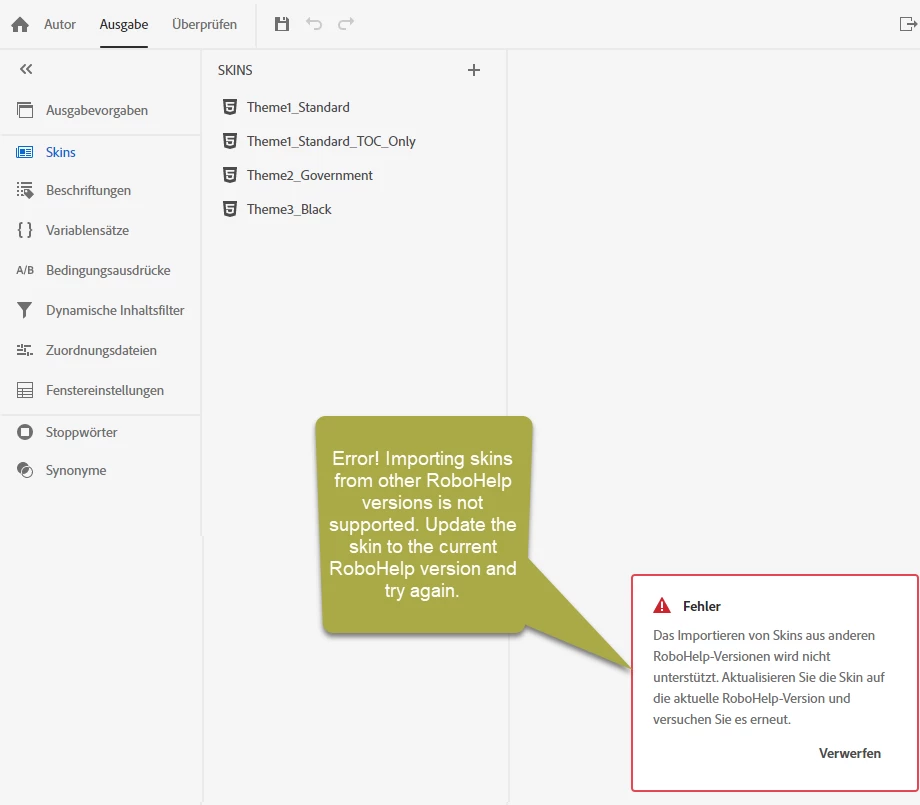This screenshot has width=920, height=805.
Task: Click the funnel filter icon
Action: [25, 310]
